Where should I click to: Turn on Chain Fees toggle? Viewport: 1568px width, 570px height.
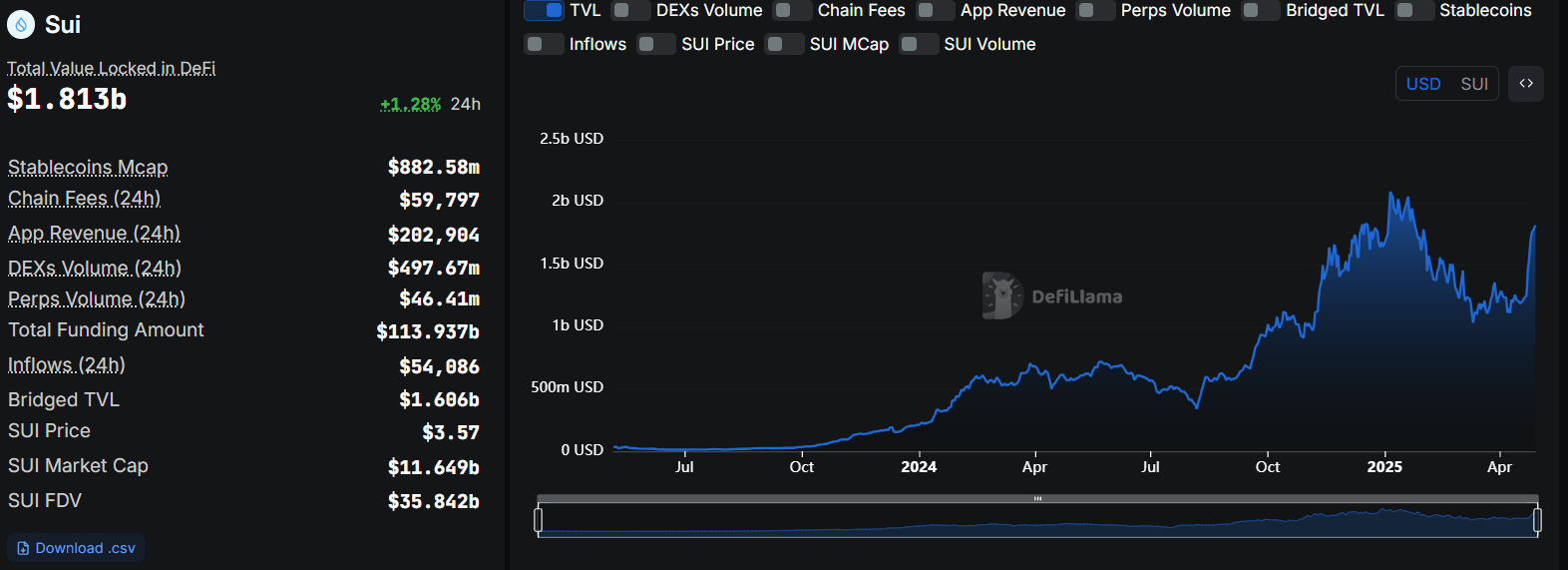[793, 11]
